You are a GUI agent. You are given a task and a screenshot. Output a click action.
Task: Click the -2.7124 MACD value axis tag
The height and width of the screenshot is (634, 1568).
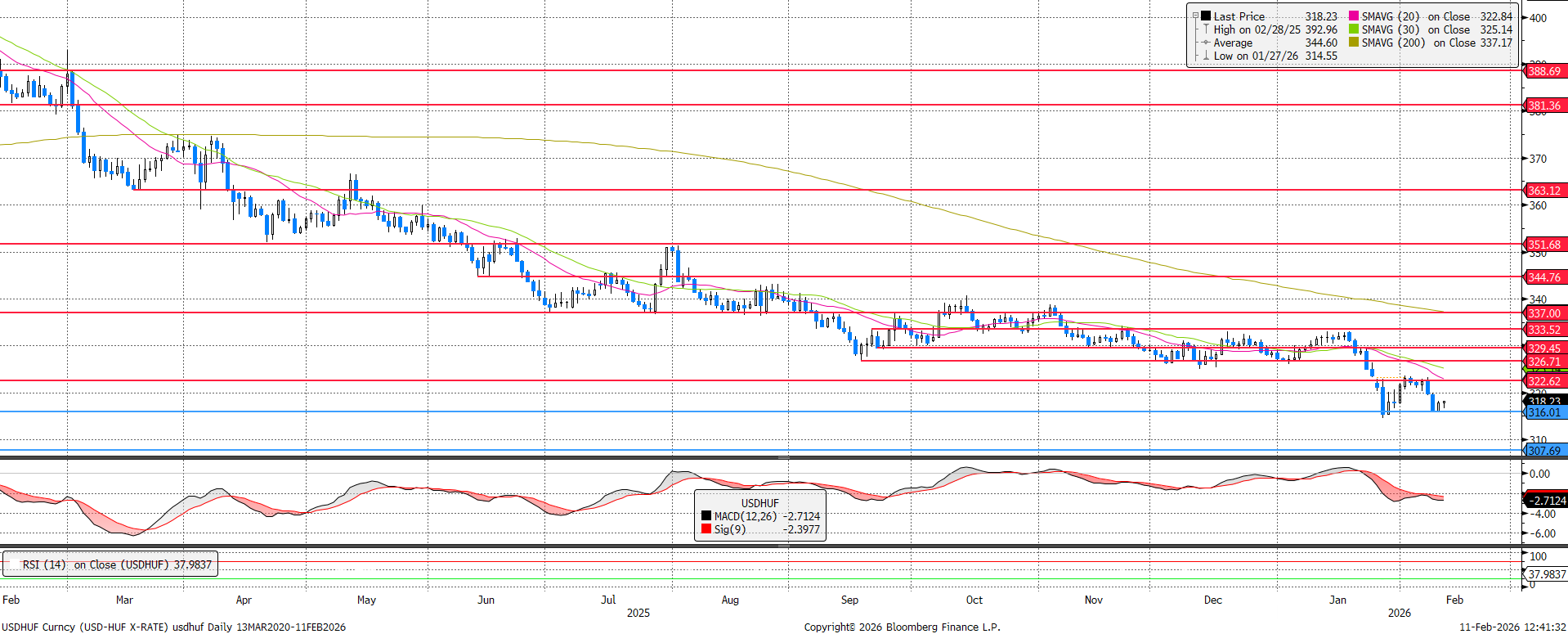[1546, 501]
